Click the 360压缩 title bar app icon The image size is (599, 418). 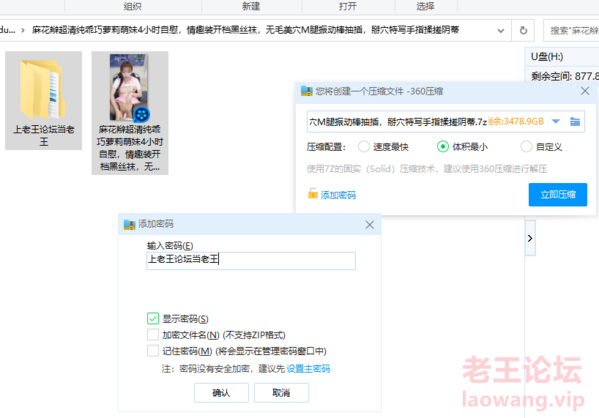pos(306,91)
